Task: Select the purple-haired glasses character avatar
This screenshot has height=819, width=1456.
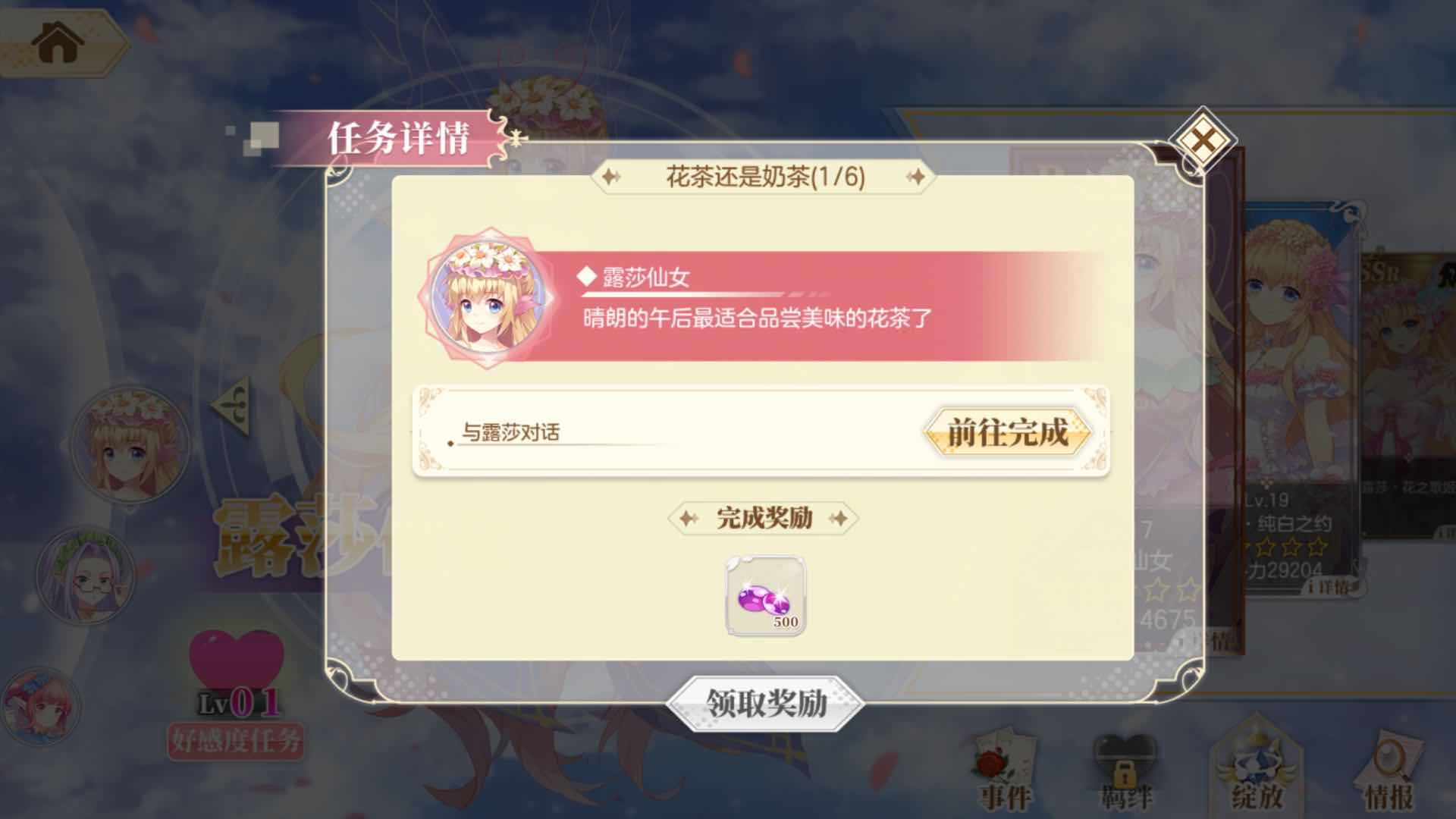Action: [85, 575]
